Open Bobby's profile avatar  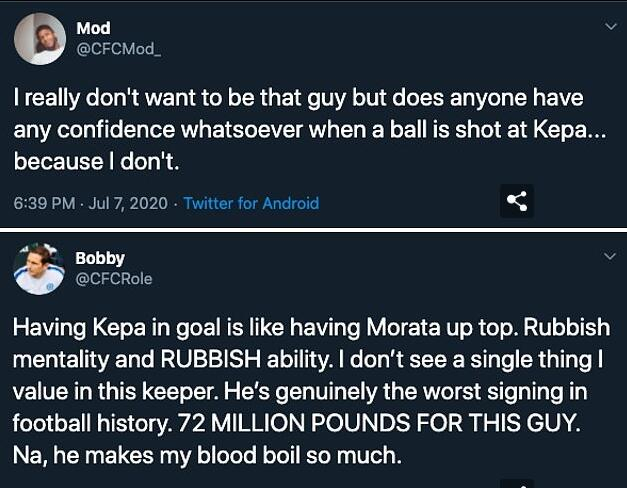coord(40,269)
